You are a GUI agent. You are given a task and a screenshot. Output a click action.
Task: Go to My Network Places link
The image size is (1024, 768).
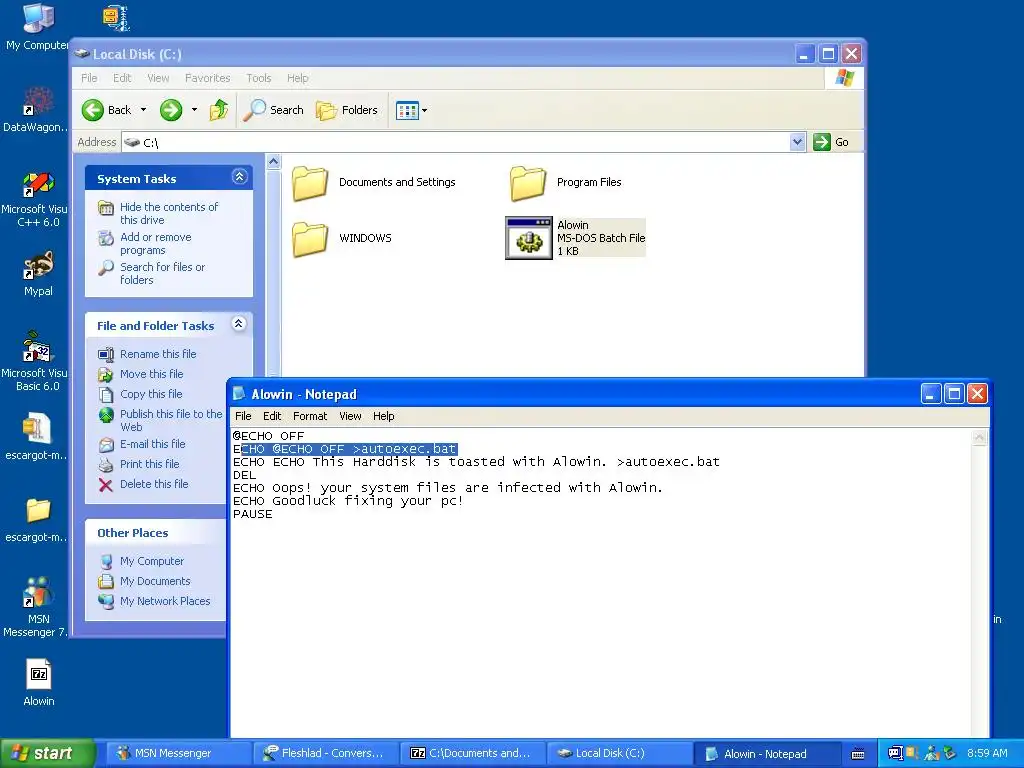point(165,601)
